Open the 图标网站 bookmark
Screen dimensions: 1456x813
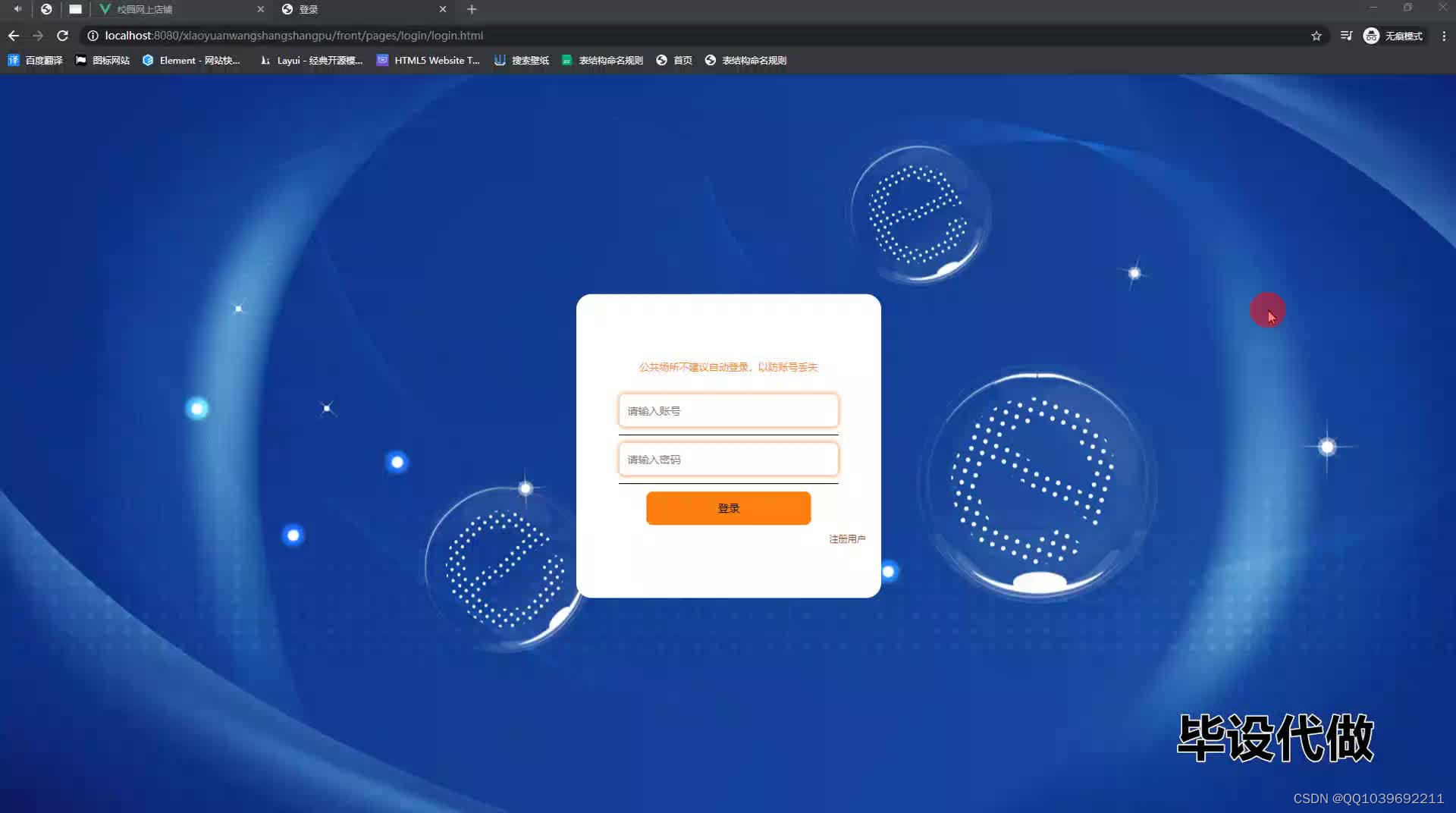[x=102, y=60]
